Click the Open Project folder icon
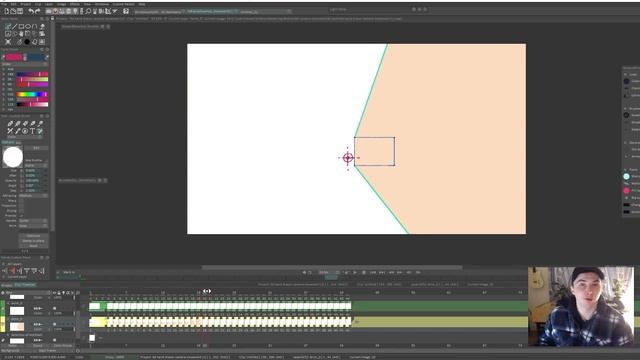The height and width of the screenshot is (360, 640). 13,11
